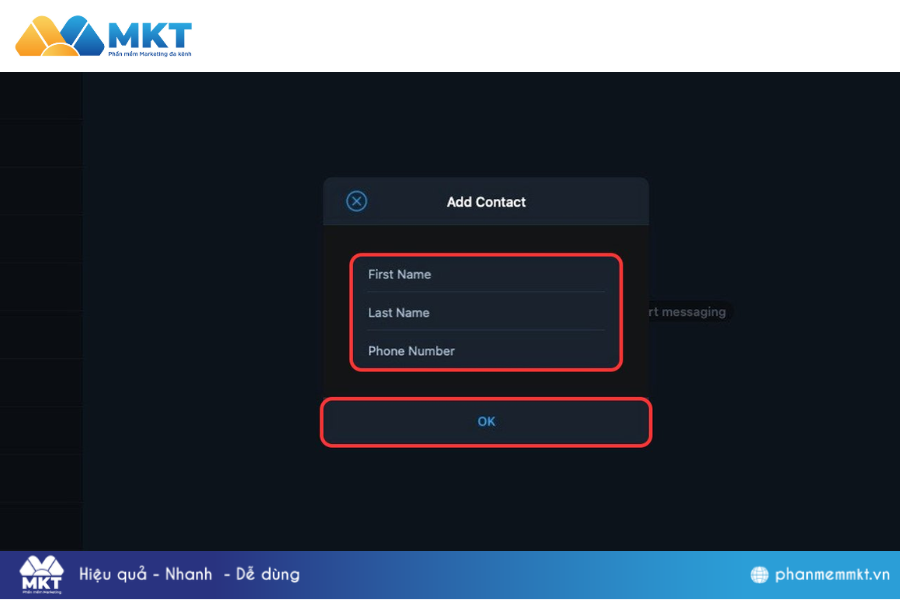
Task: Click the Last Name input field
Action: (x=486, y=312)
